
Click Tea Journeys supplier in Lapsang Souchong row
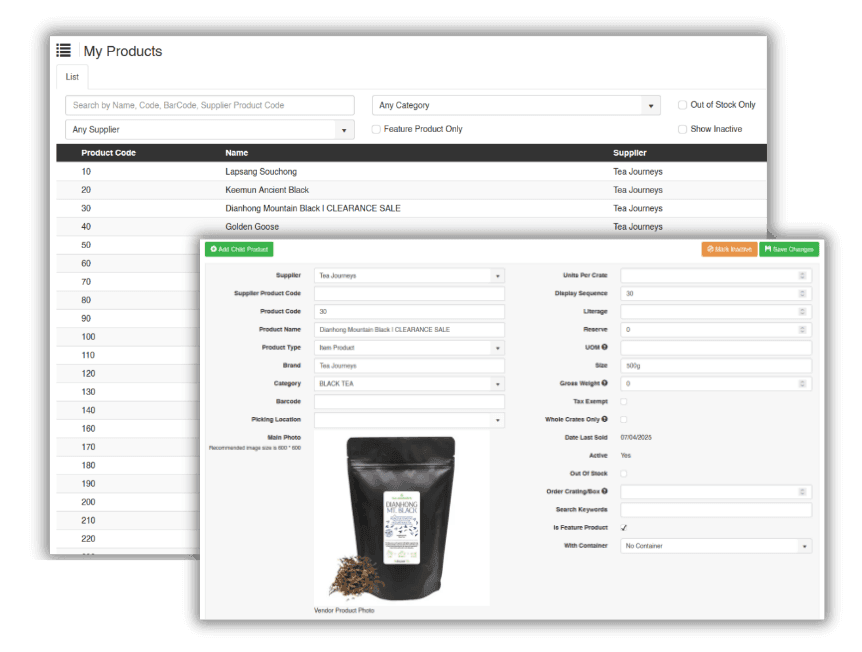click(638, 172)
